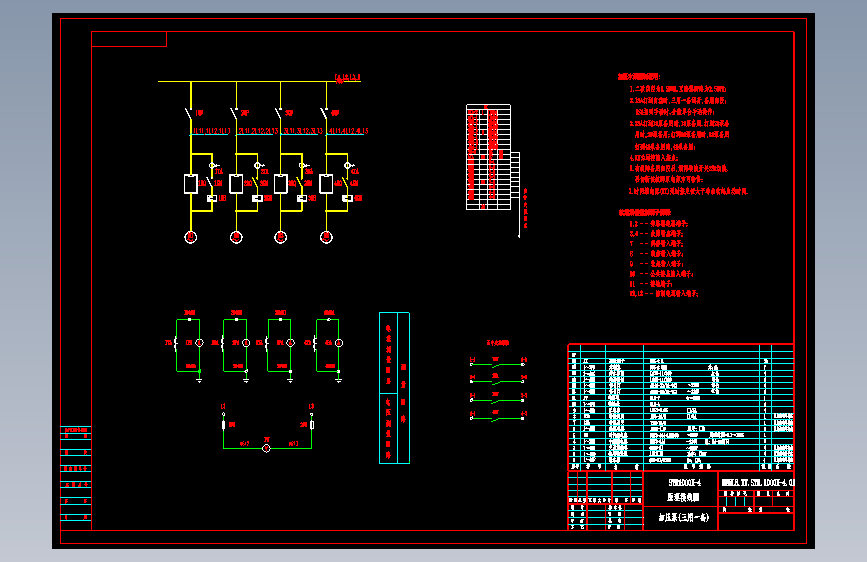Select the empty red rectangle in the top-left frame corner
Image resolution: width=867 pixels, height=562 pixels.
(129, 39)
